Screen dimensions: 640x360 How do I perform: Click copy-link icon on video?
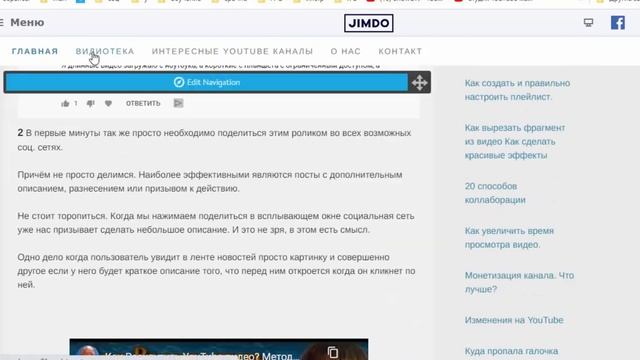[333, 352]
